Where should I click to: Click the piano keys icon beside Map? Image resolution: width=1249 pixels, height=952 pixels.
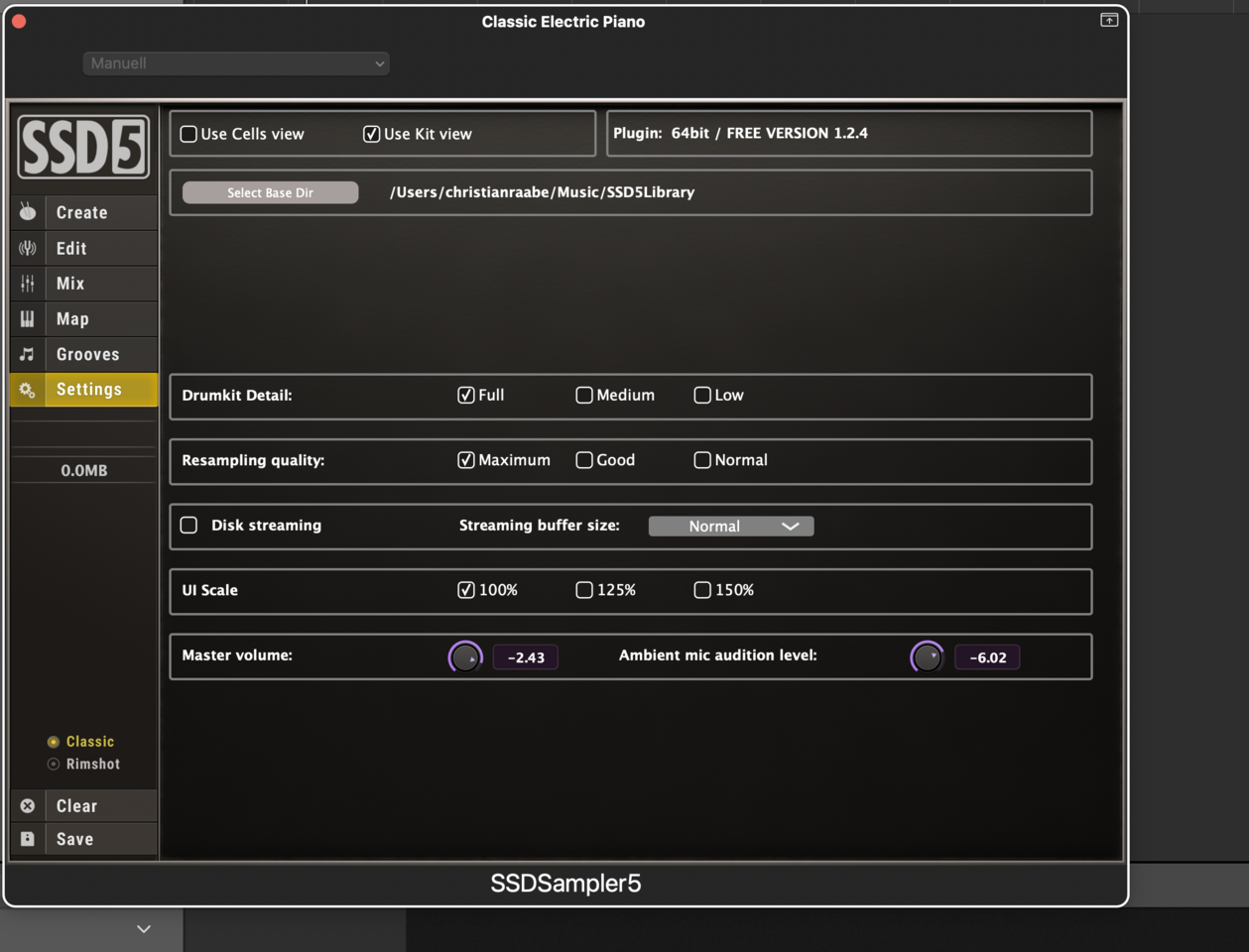[x=28, y=318]
